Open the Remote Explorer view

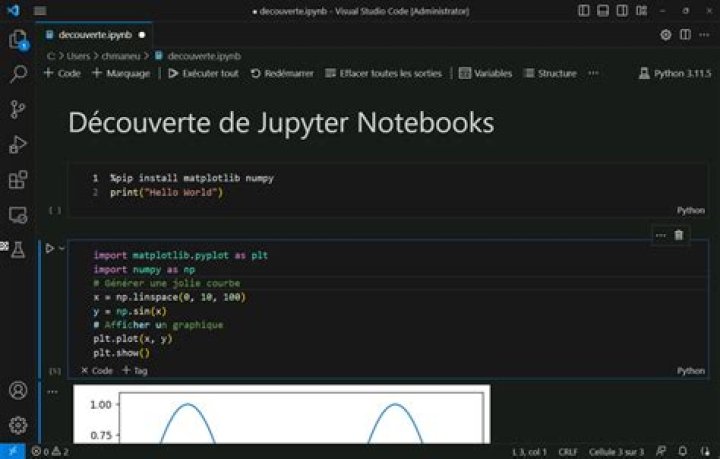[x=18, y=215]
